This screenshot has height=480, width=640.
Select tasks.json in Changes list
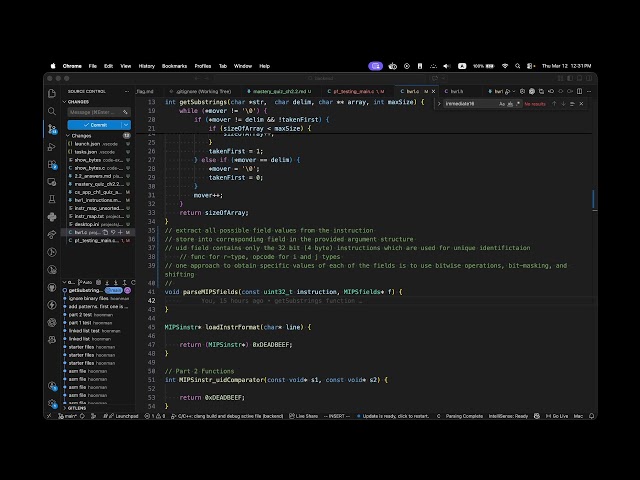[x=99, y=152]
